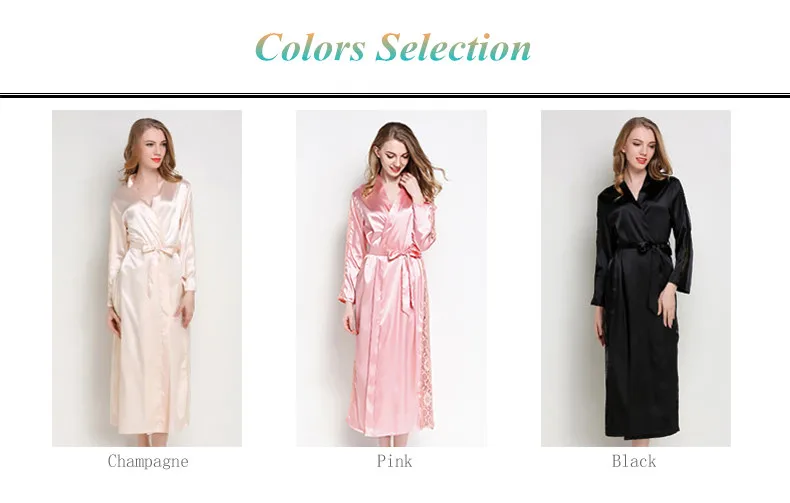The height and width of the screenshot is (503, 790).
Task: Click the word Selection in the title
Action: click(453, 47)
